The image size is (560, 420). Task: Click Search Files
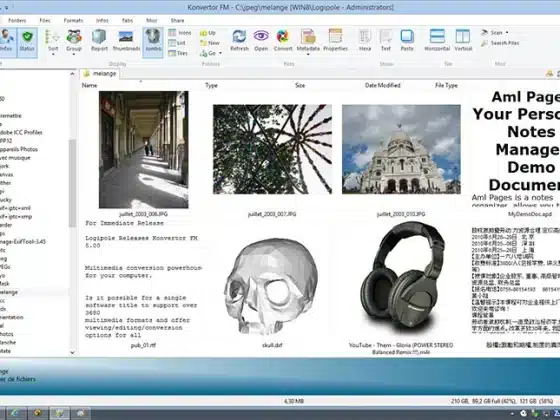click(x=500, y=43)
